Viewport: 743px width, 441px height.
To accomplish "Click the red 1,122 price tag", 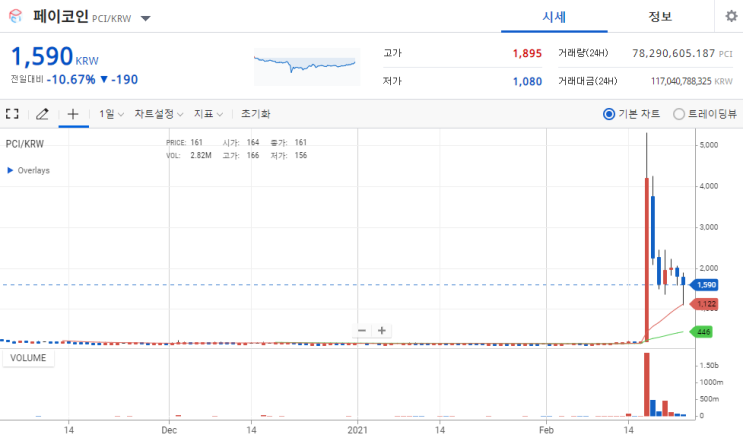I will (704, 304).
